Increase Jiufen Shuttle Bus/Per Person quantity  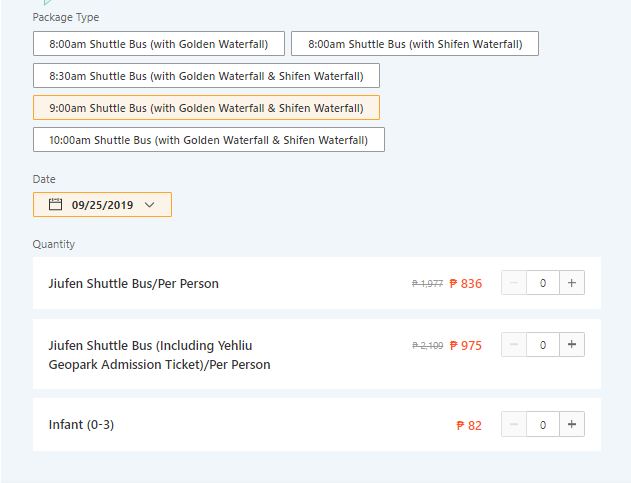(x=572, y=283)
